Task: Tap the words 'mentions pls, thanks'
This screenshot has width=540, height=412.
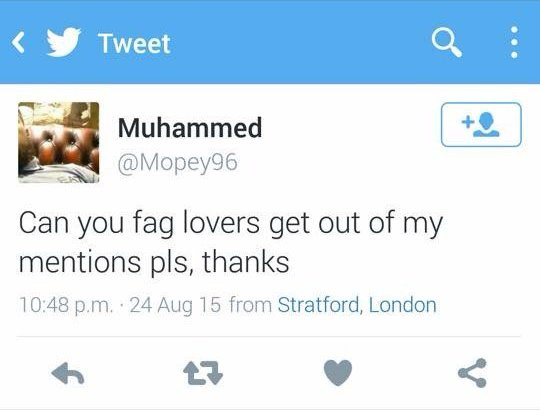Action: coord(154,262)
